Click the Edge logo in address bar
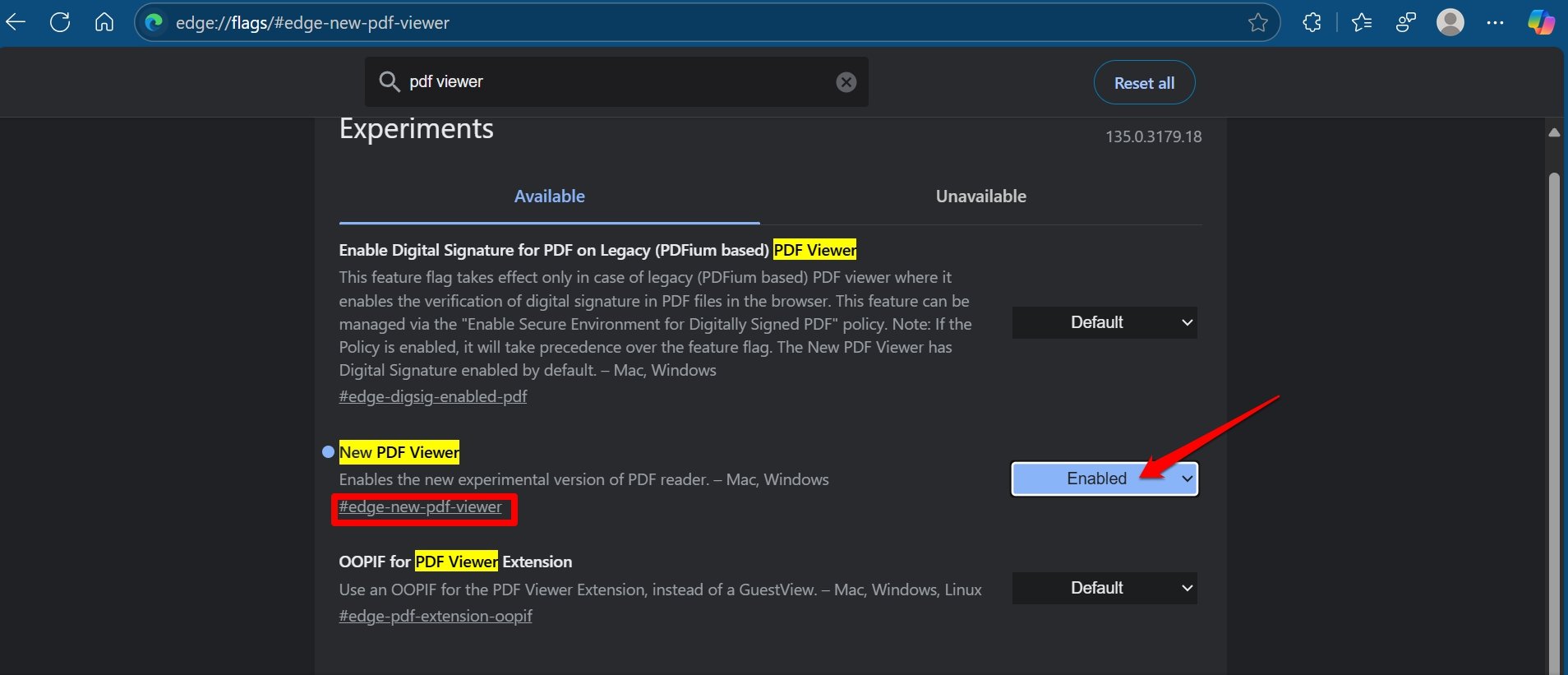Screen dimensions: 1568x675 (154, 22)
